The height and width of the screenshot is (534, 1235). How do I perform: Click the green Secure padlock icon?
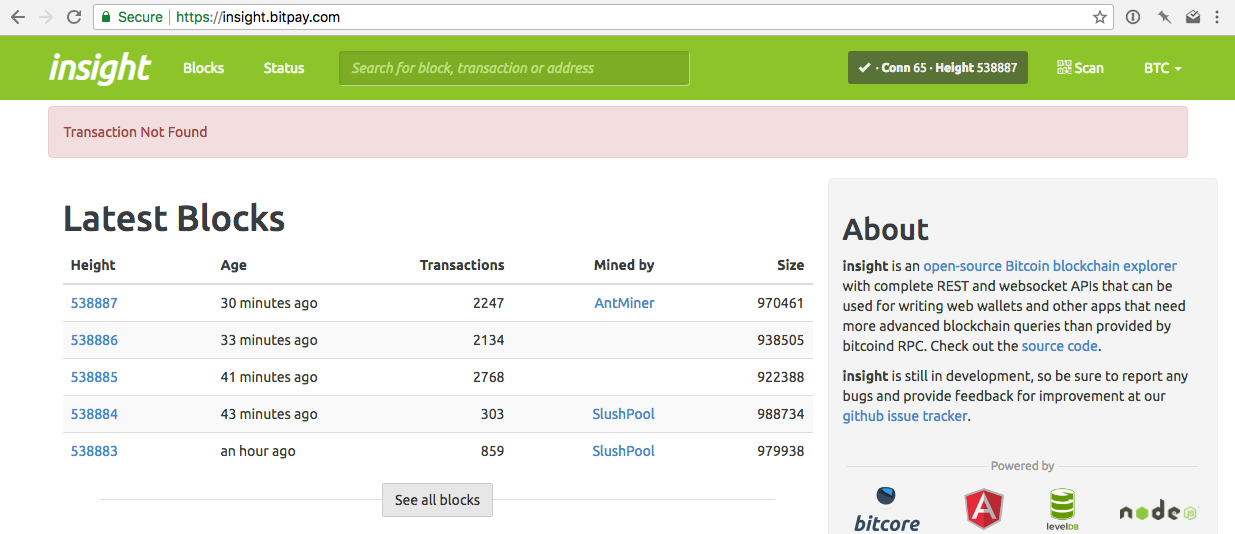[106, 17]
